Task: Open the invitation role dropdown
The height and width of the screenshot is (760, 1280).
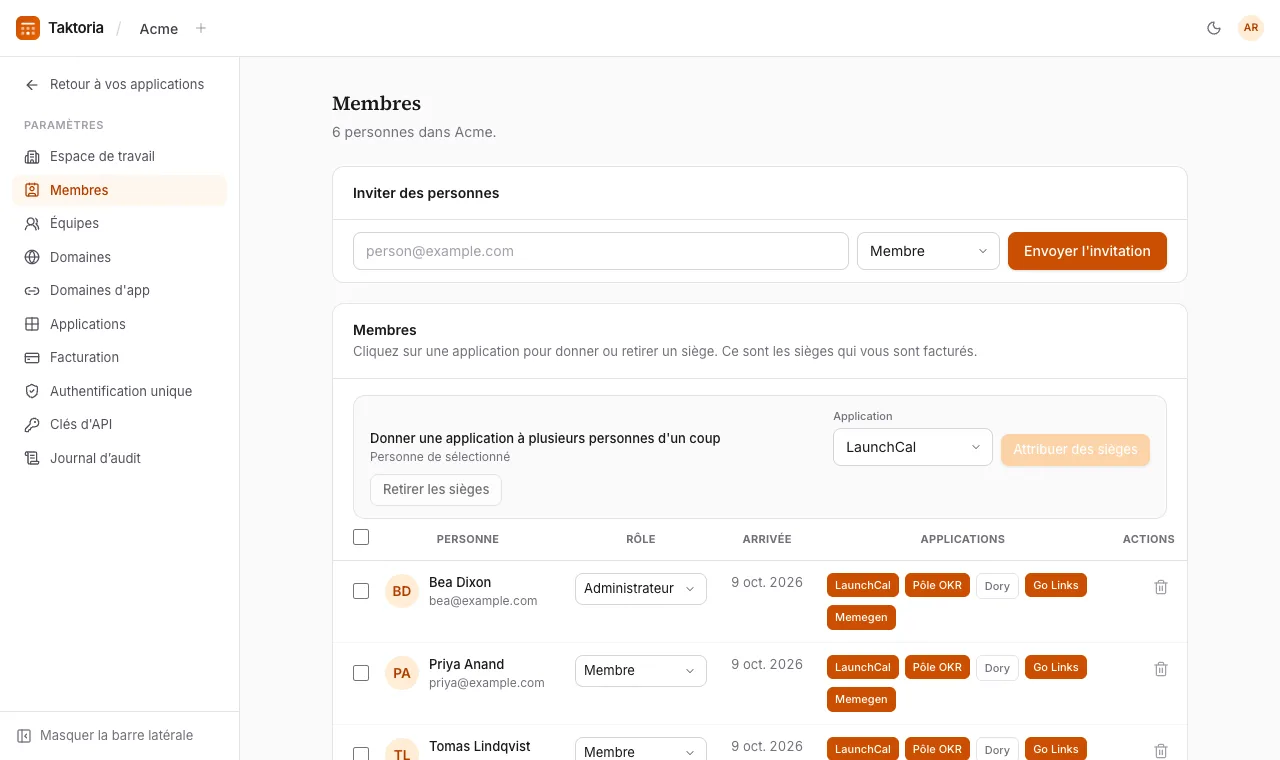Action: tap(928, 251)
